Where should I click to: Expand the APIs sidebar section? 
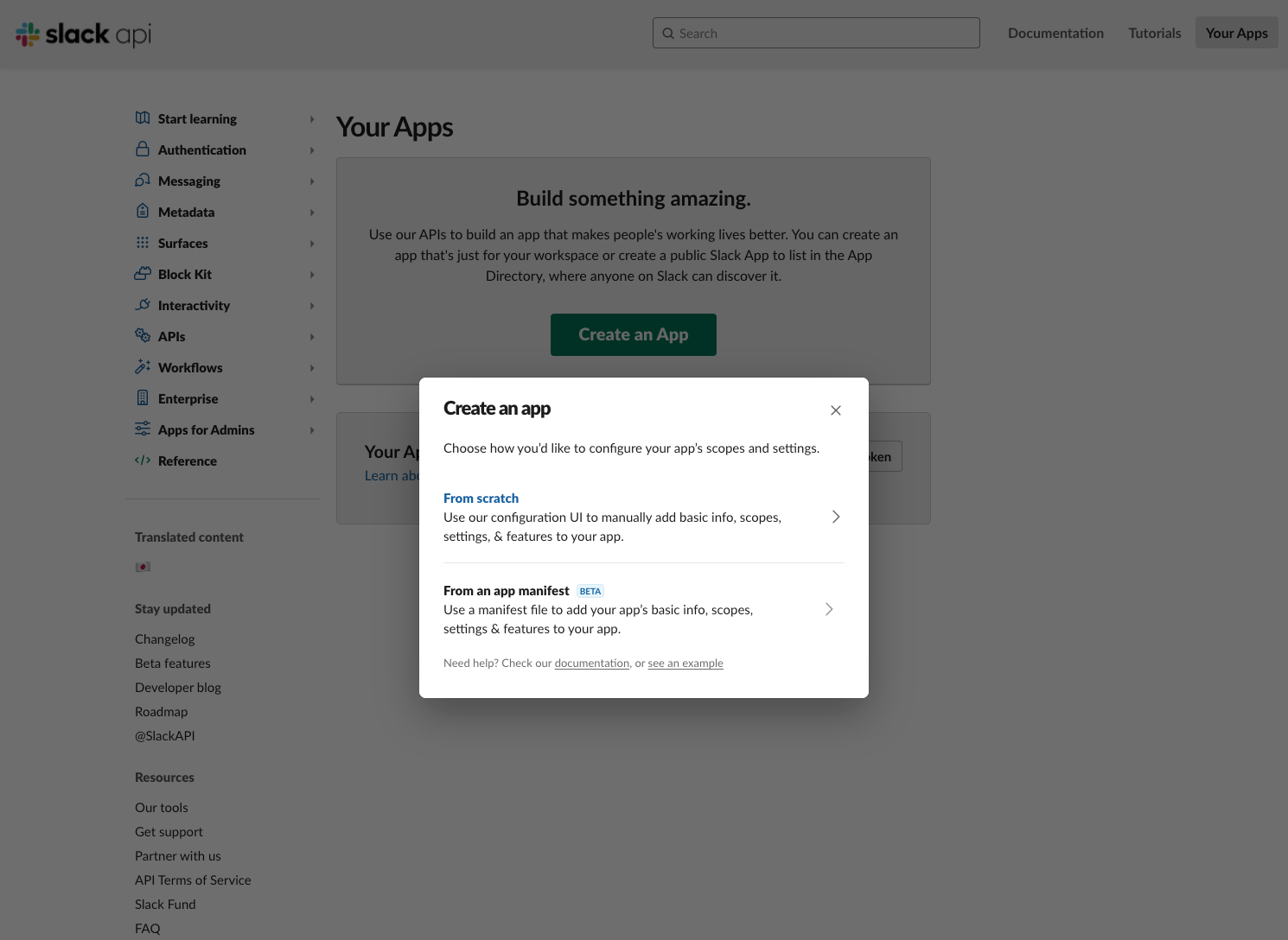point(312,337)
